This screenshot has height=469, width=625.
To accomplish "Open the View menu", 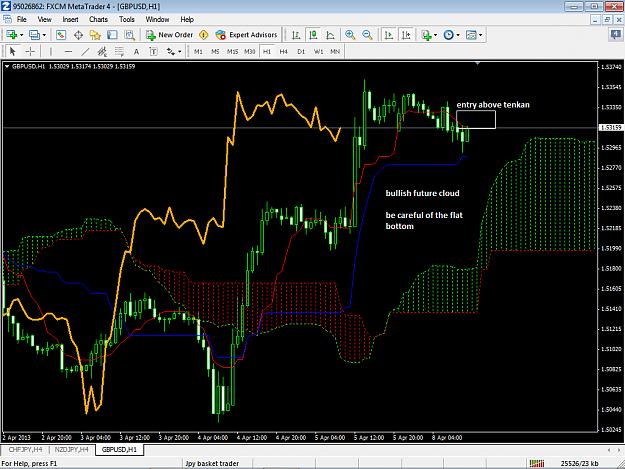I will click(x=44, y=19).
